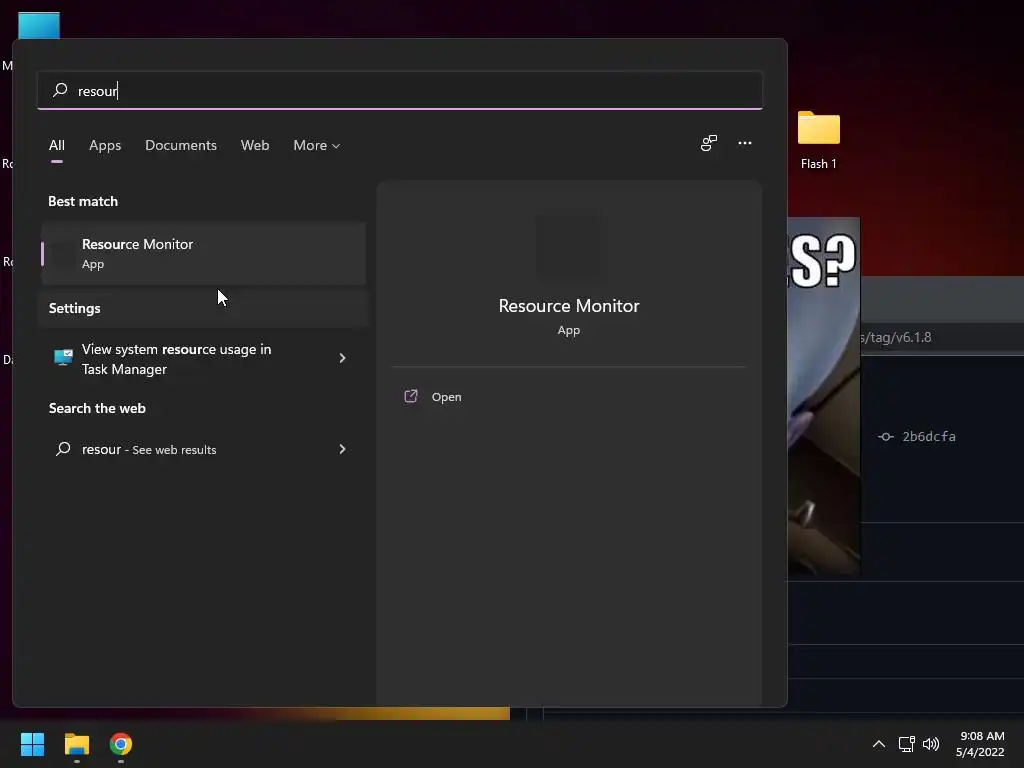
Task: Click 'resour - See web results' entry
Action: pos(203,449)
